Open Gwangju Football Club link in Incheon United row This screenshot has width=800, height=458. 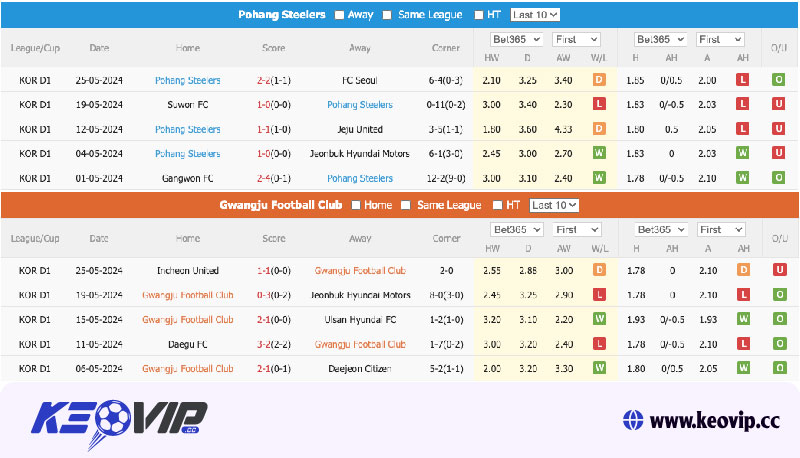pyautogui.click(x=360, y=271)
